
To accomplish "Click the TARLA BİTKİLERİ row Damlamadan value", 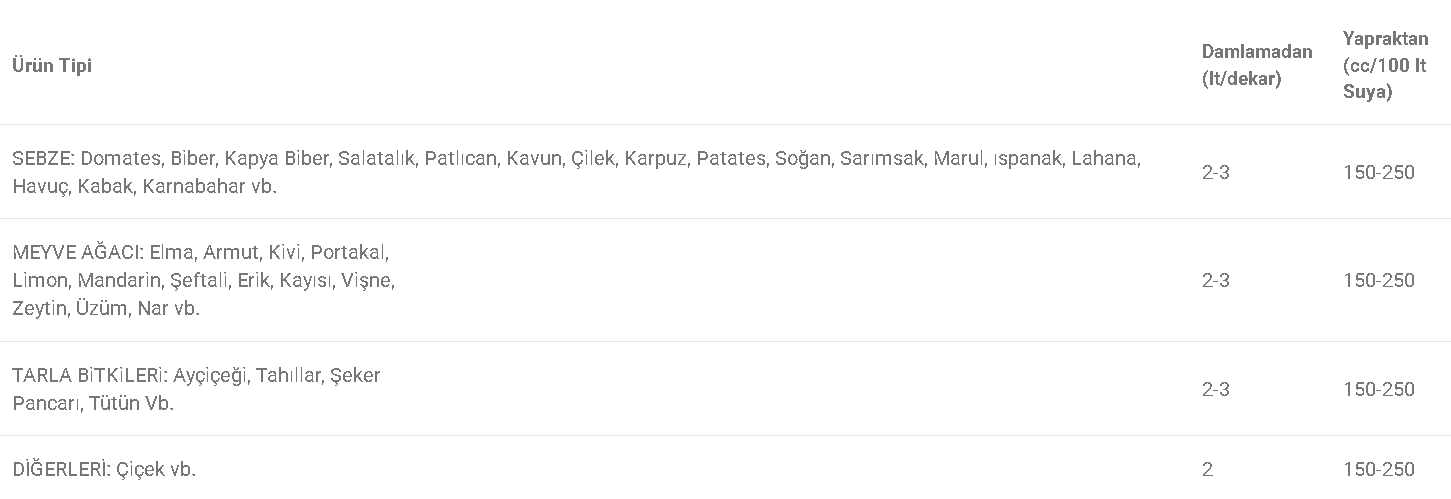I will point(1216,389).
